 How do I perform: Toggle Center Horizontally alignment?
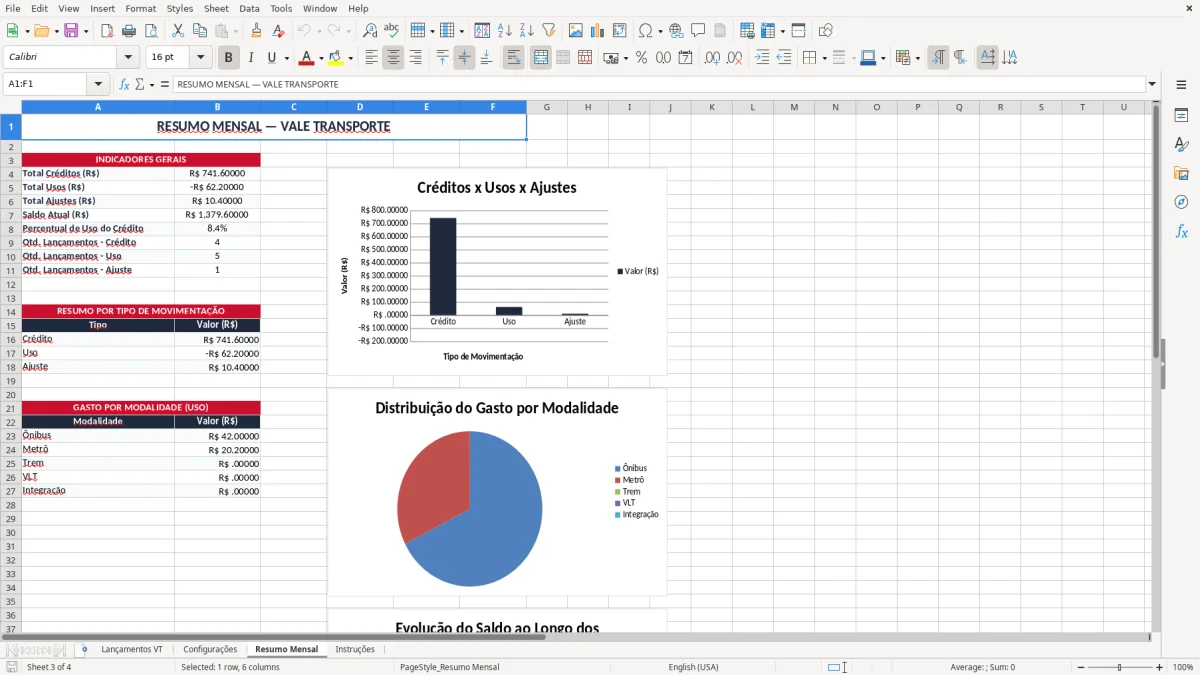tap(393, 58)
